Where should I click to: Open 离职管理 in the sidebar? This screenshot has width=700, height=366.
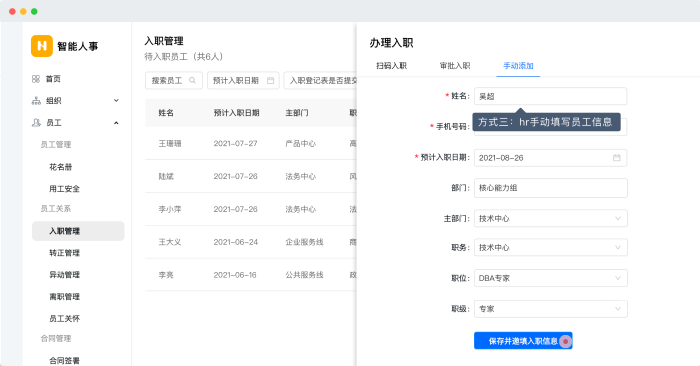coord(64,297)
